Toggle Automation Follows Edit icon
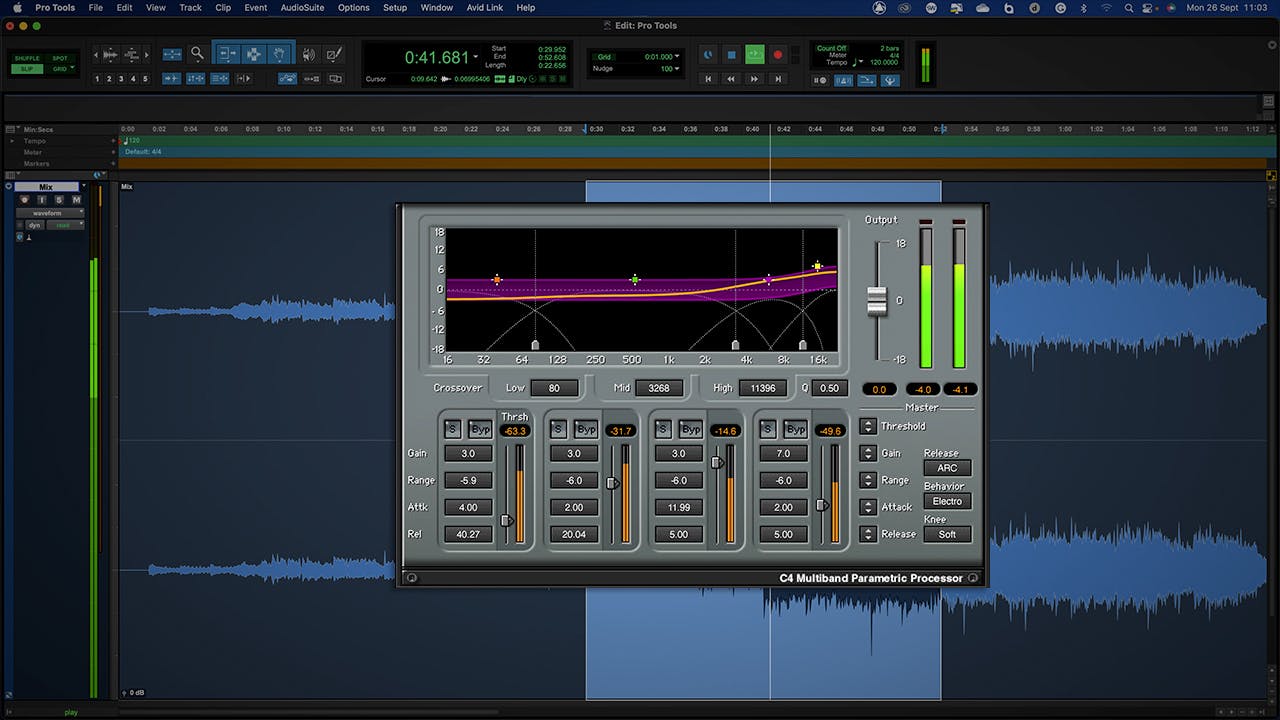Viewport: 1280px width, 720px height. [x=288, y=78]
